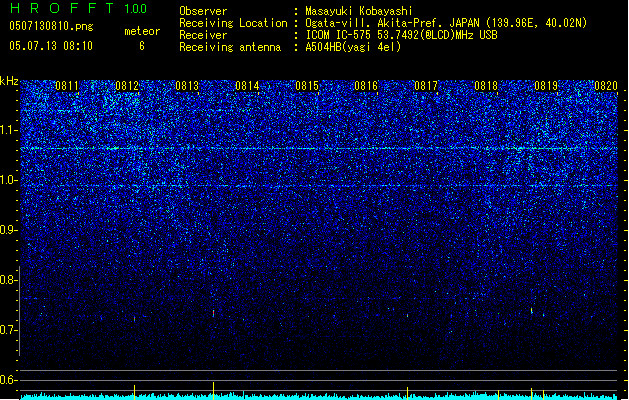
Task: Click the 0.9 kHz axis label
Action: (x=9, y=230)
